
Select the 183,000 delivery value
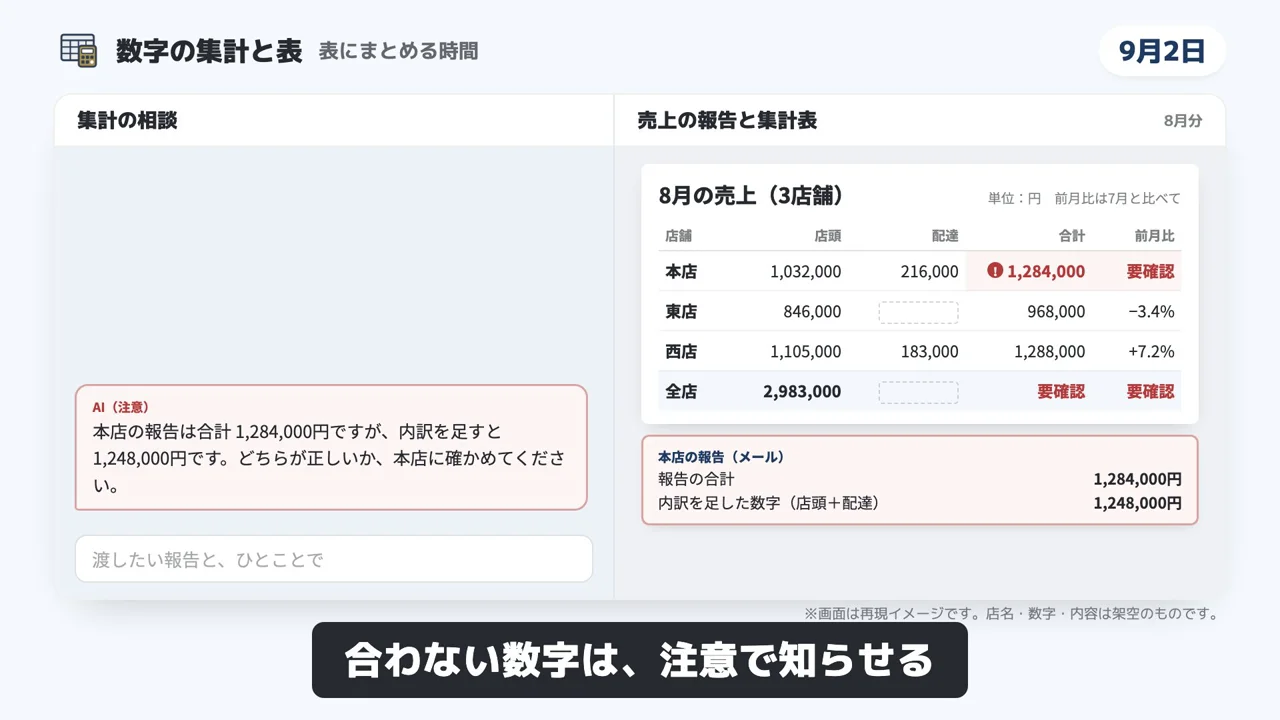point(929,351)
